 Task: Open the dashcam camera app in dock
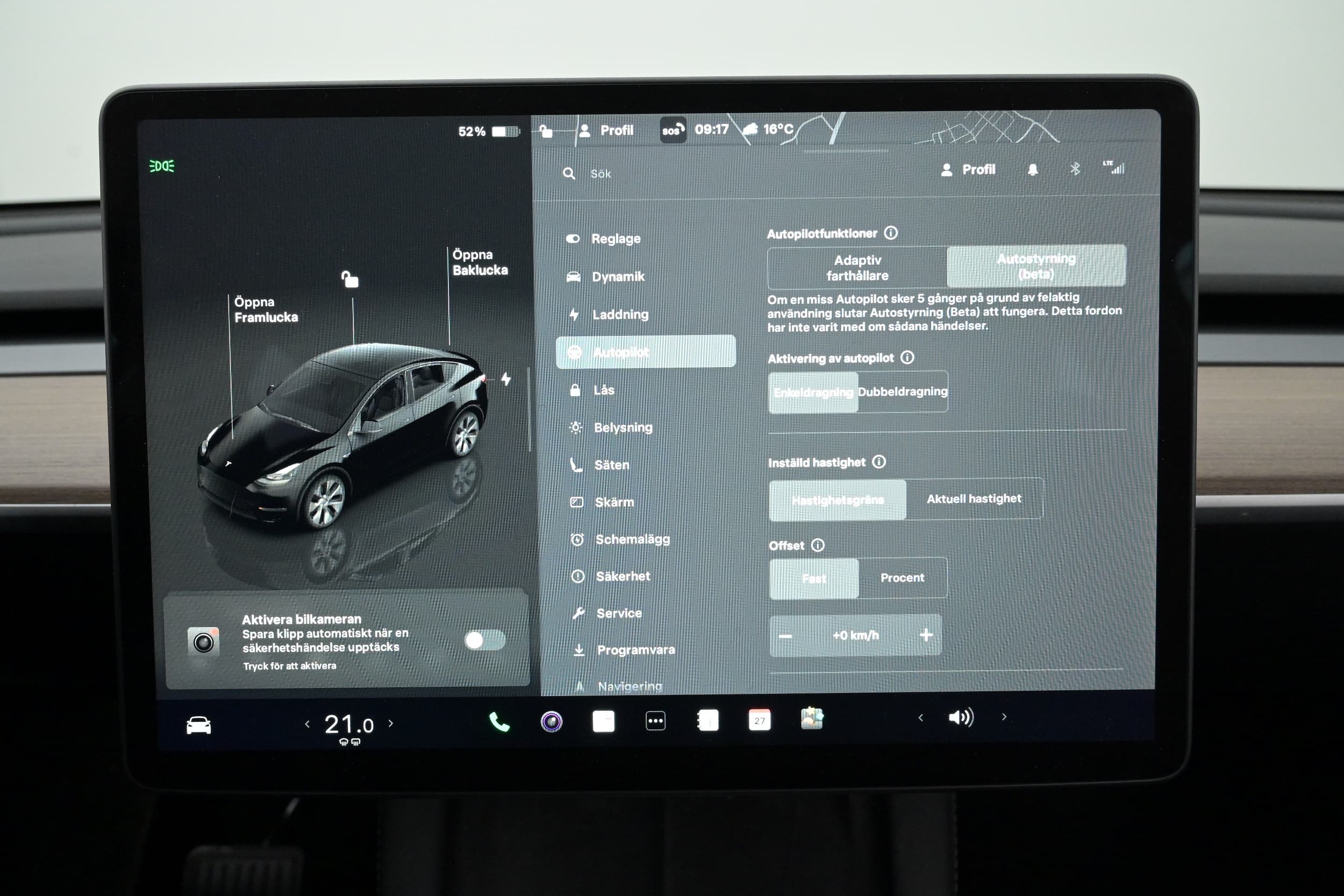tap(552, 722)
